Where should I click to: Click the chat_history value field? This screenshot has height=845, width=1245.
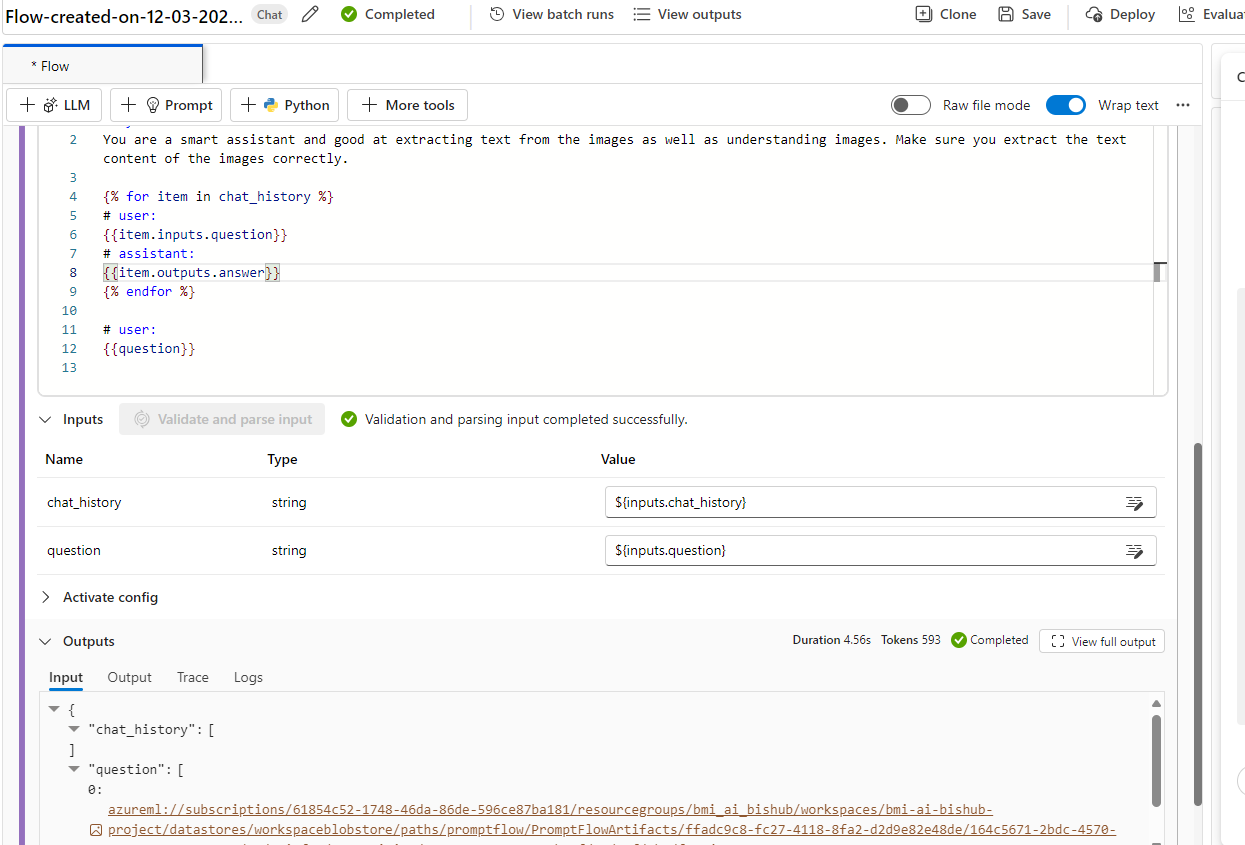click(x=881, y=502)
